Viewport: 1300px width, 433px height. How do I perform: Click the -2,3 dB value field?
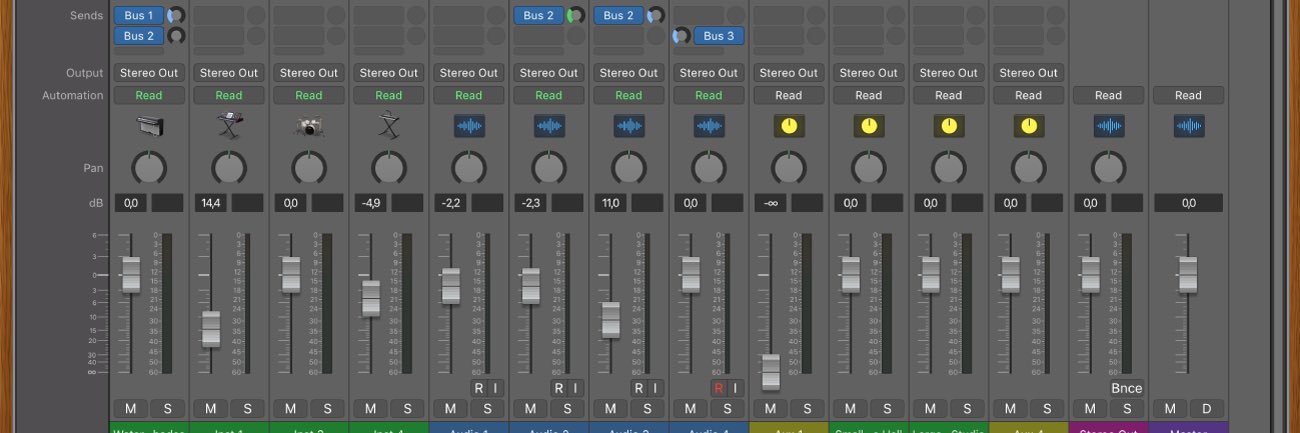pos(530,203)
